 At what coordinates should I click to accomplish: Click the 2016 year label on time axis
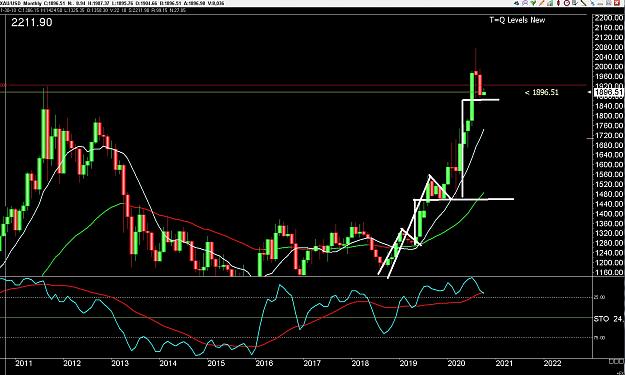(264, 363)
